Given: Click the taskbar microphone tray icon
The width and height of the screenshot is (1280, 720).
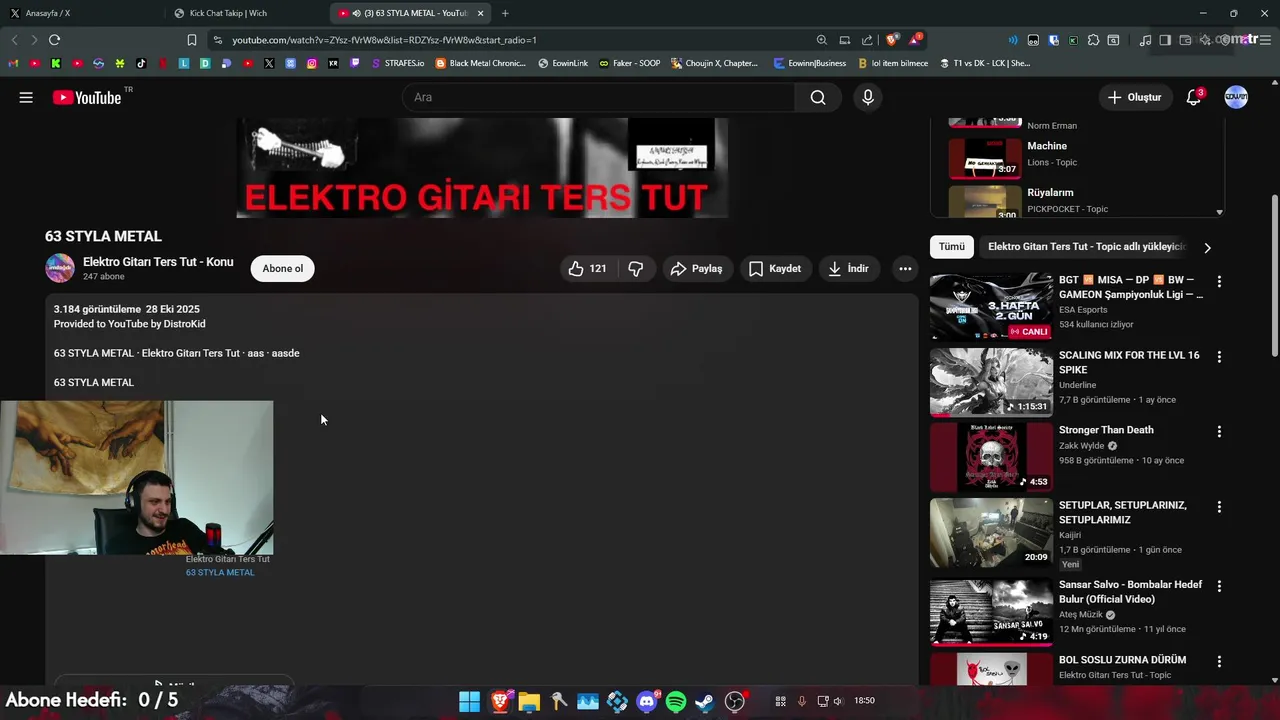Looking at the screenshot, I should pos(802,701).
